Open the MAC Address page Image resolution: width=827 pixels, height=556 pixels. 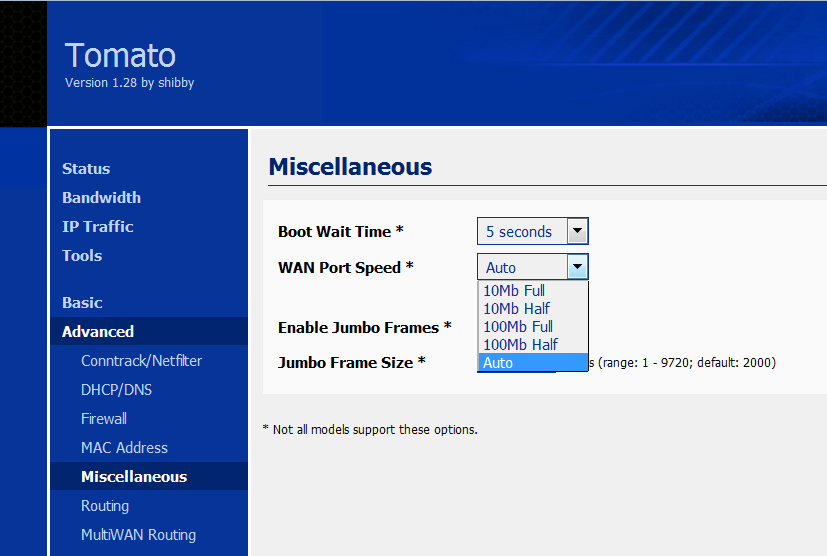pos(124,448)
